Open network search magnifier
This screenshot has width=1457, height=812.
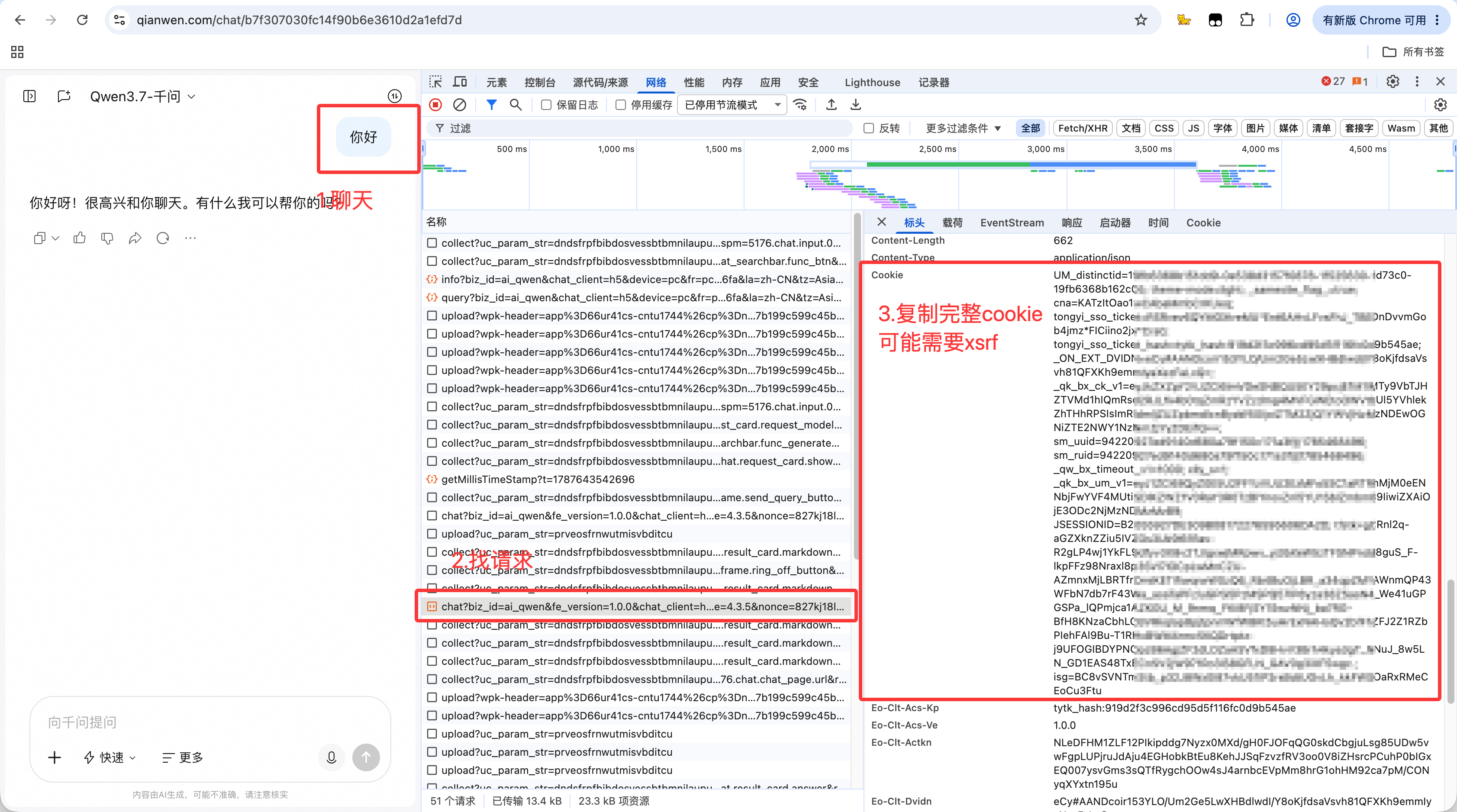point(515,105)
